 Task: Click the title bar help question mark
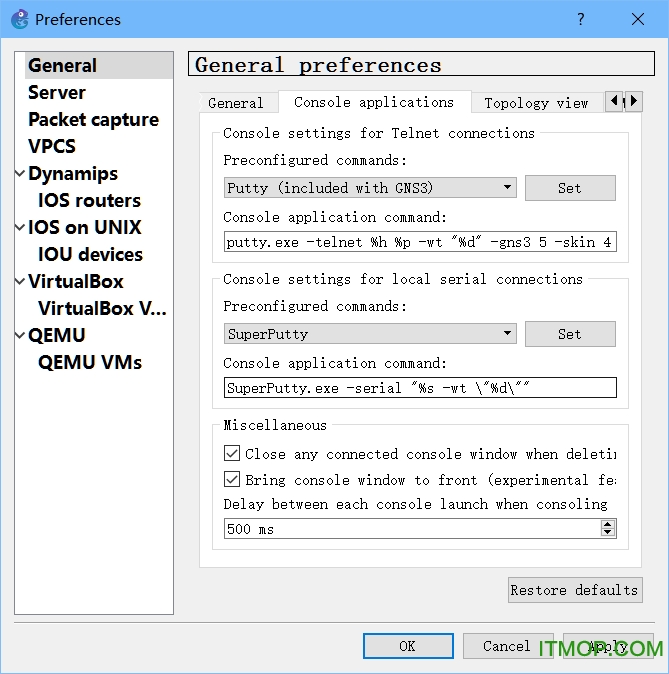581,19
